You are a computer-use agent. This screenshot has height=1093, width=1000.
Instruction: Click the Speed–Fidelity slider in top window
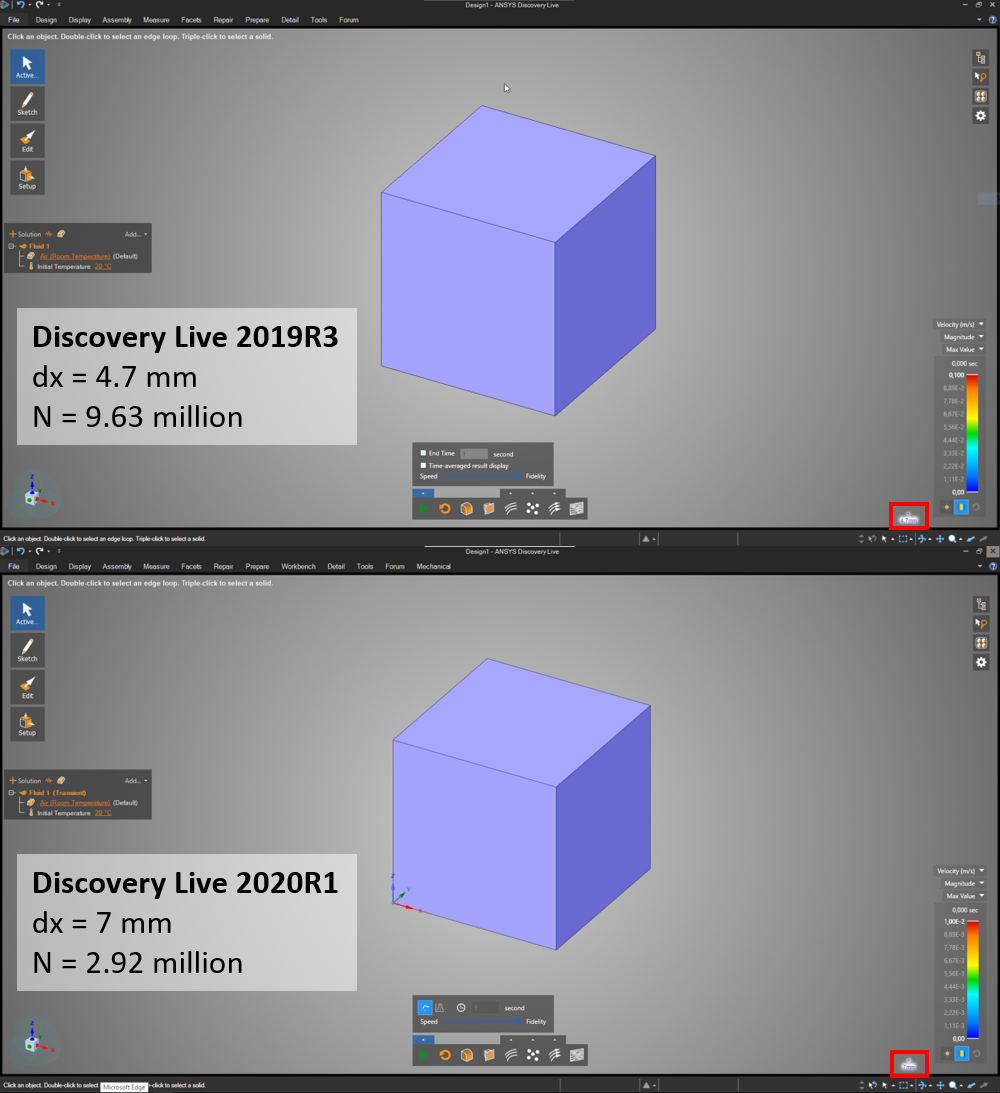pyautogui.click(x=482, y=476)
